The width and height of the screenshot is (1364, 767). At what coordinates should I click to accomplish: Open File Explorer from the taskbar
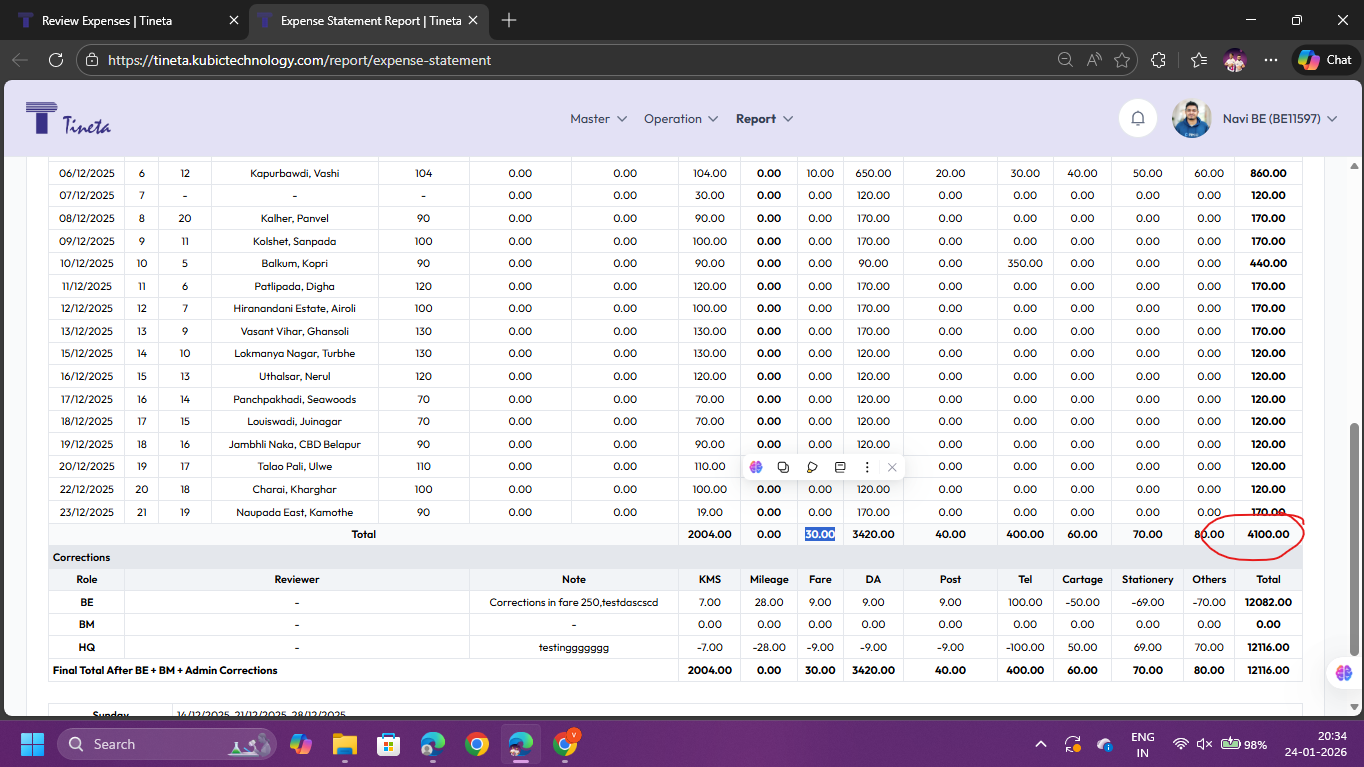click(x=344, y=744)
